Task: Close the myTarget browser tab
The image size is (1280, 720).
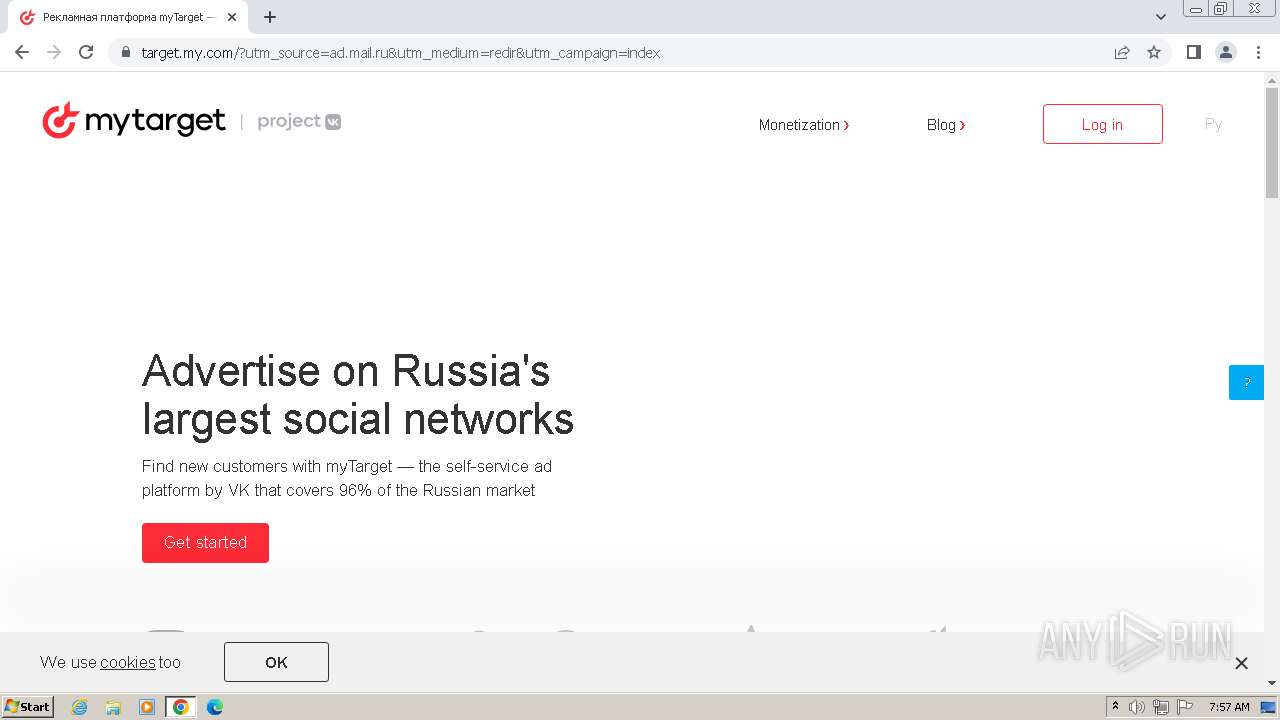Action: point(232,17)
